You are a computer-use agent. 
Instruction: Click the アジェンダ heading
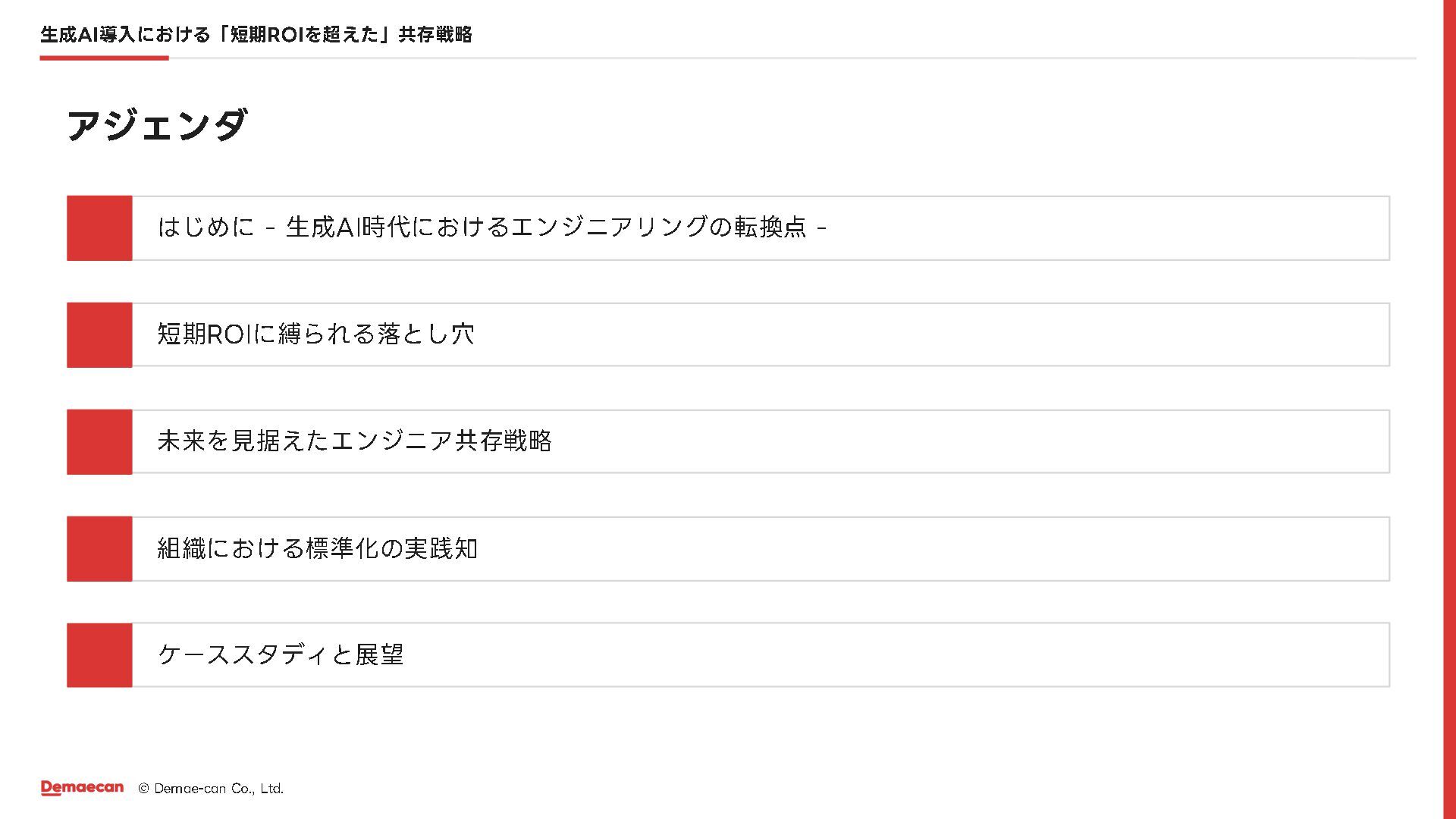click(x=157, y=125)
